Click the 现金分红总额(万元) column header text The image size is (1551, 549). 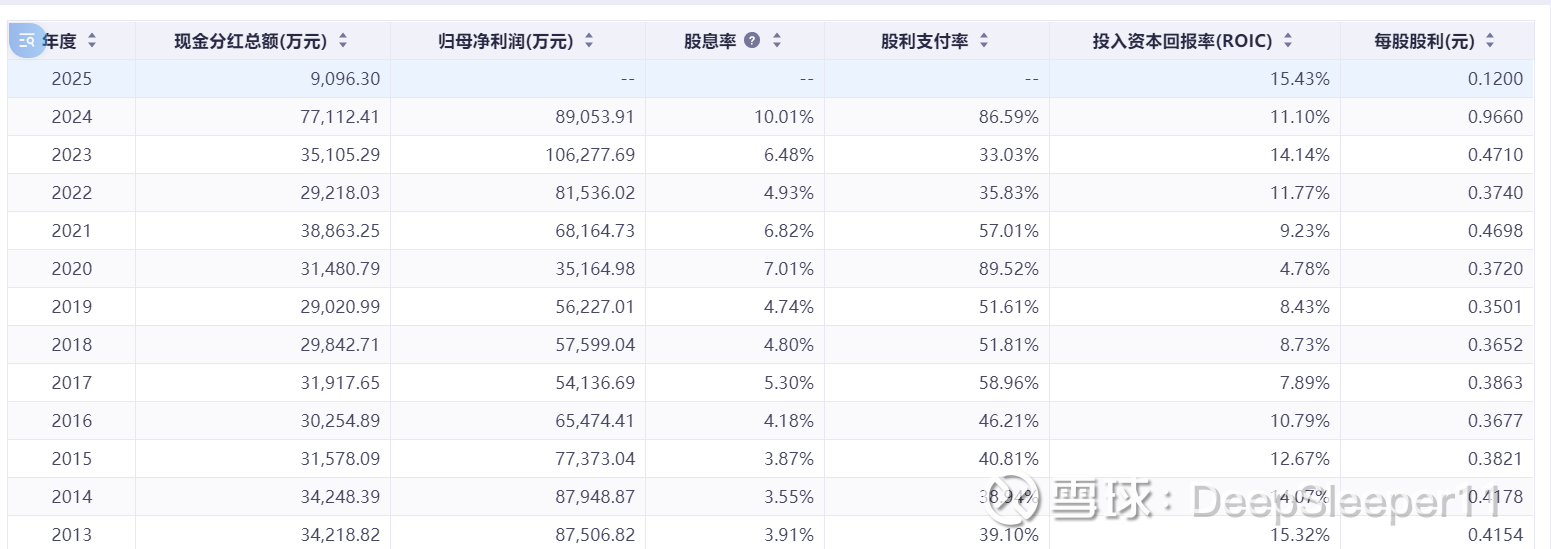250,41
